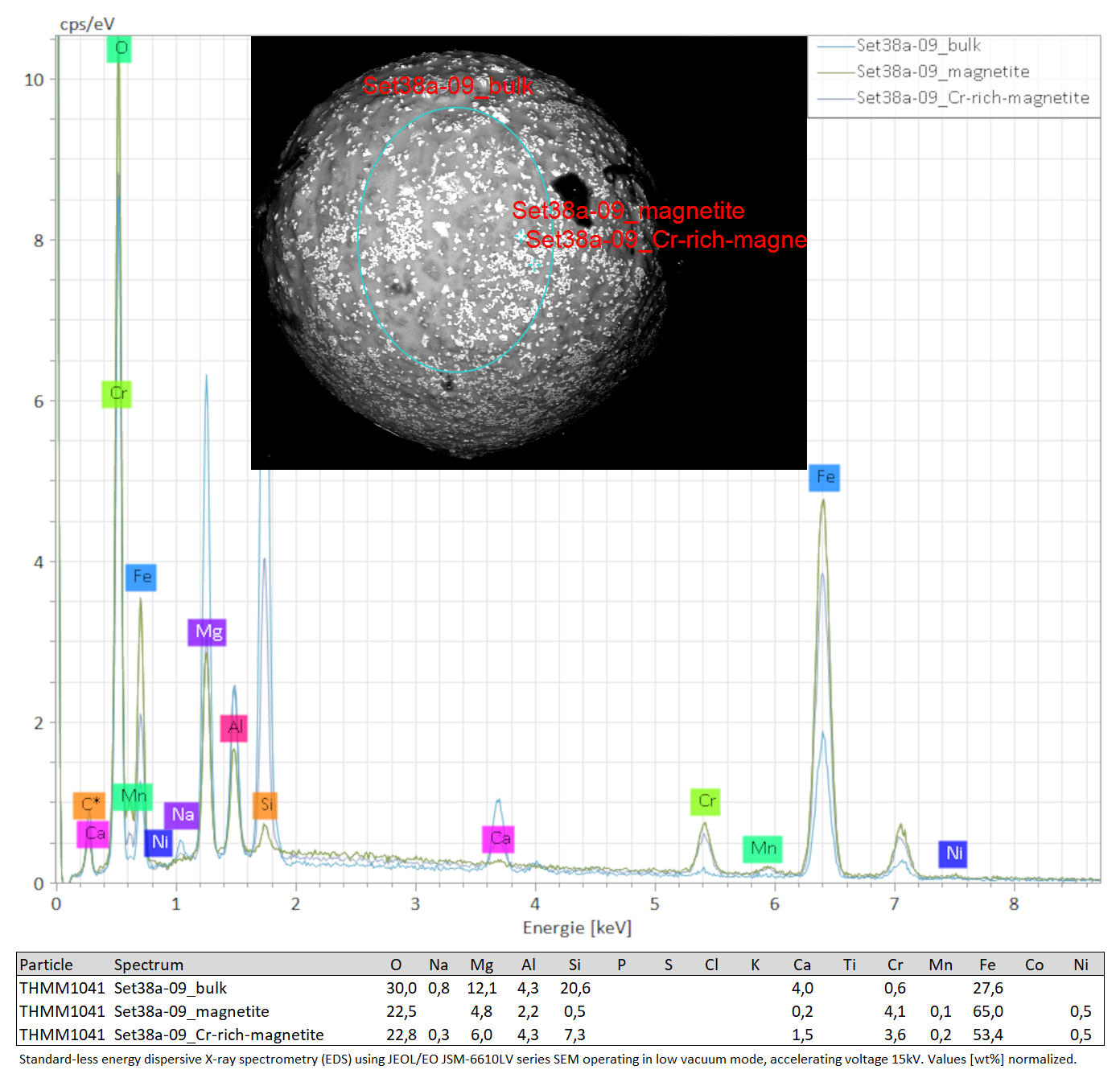Click the K column header in the table

756,965
